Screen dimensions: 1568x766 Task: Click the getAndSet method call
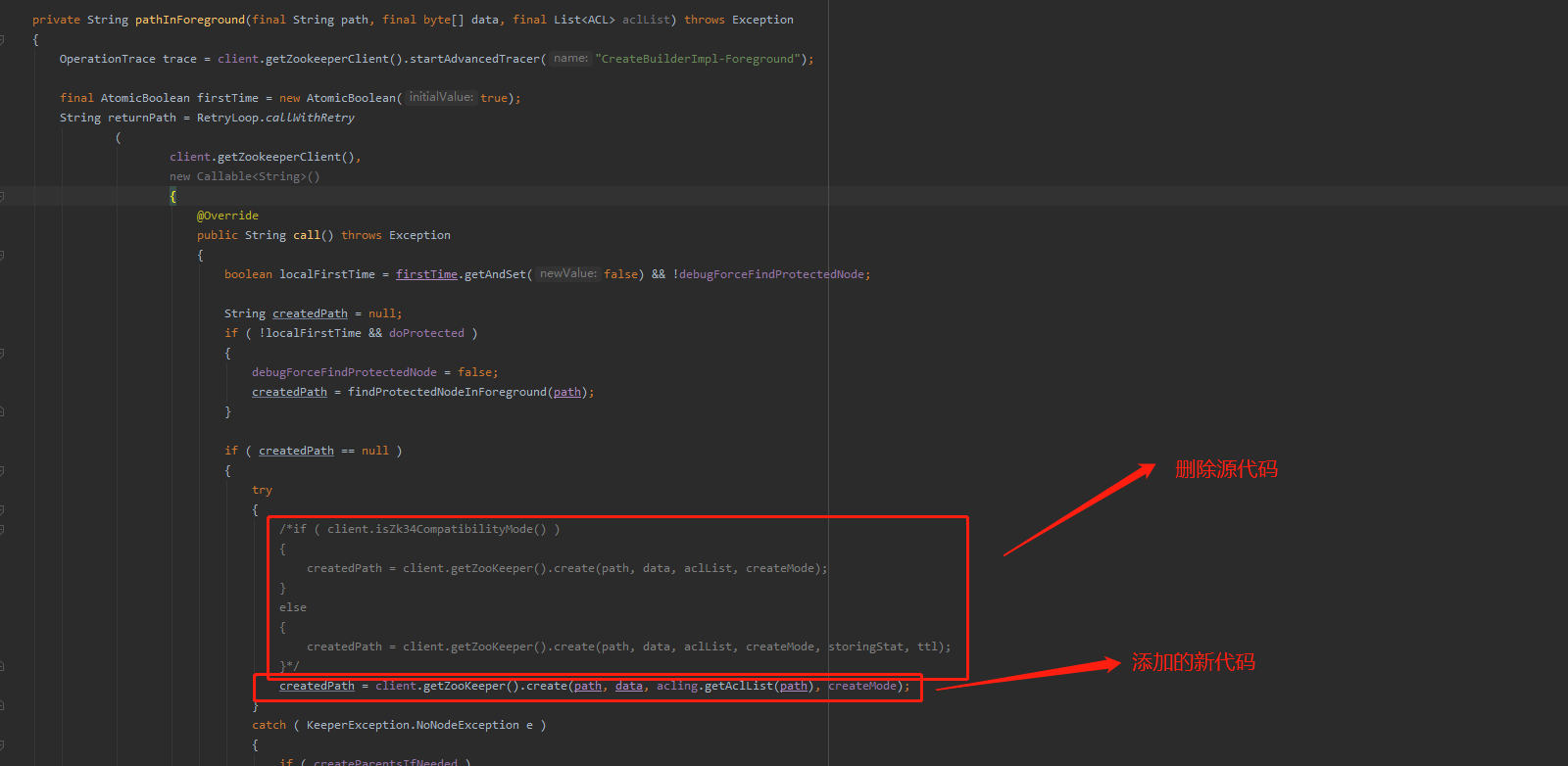pos(495,274)
